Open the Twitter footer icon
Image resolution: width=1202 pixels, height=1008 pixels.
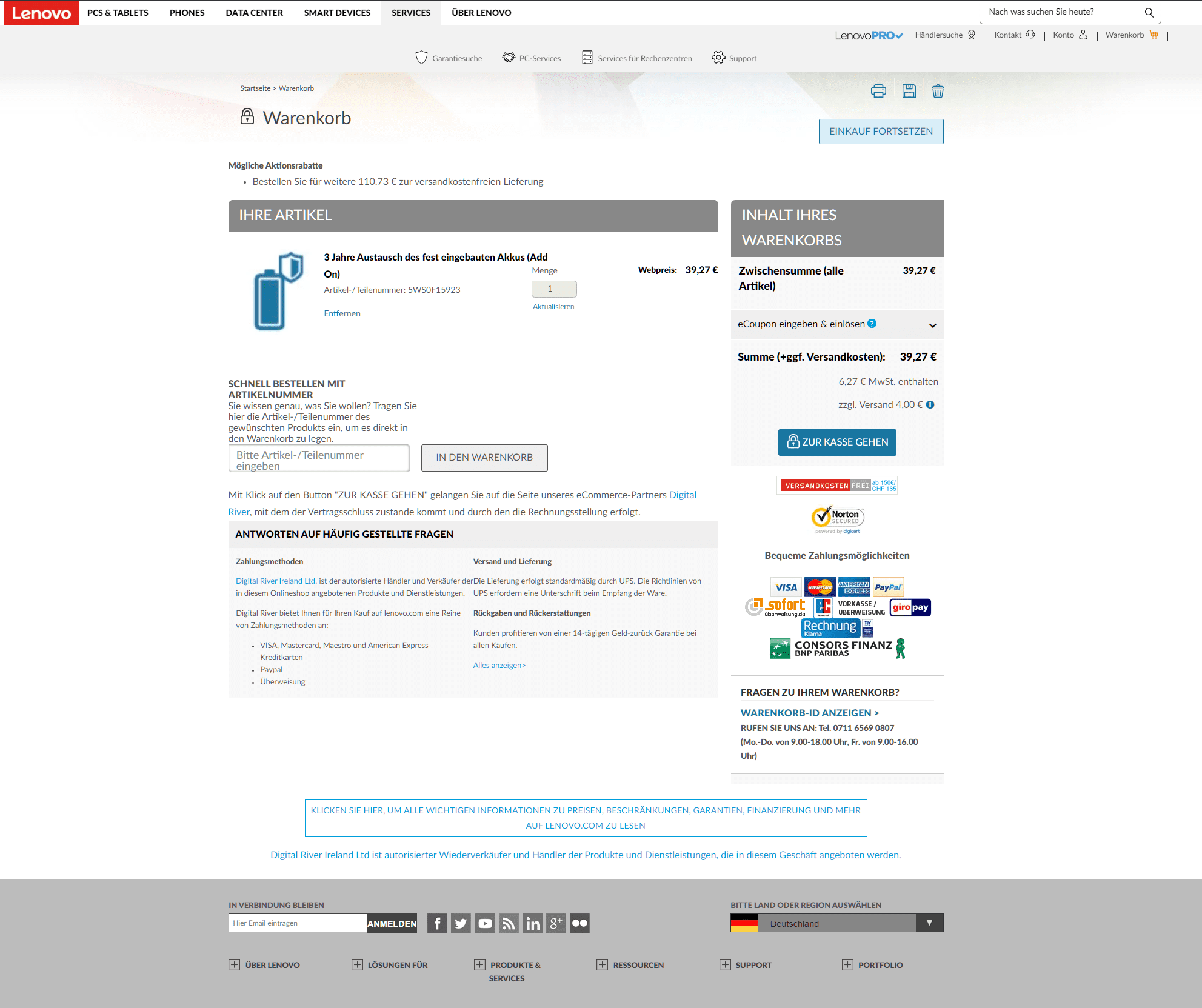461,923
